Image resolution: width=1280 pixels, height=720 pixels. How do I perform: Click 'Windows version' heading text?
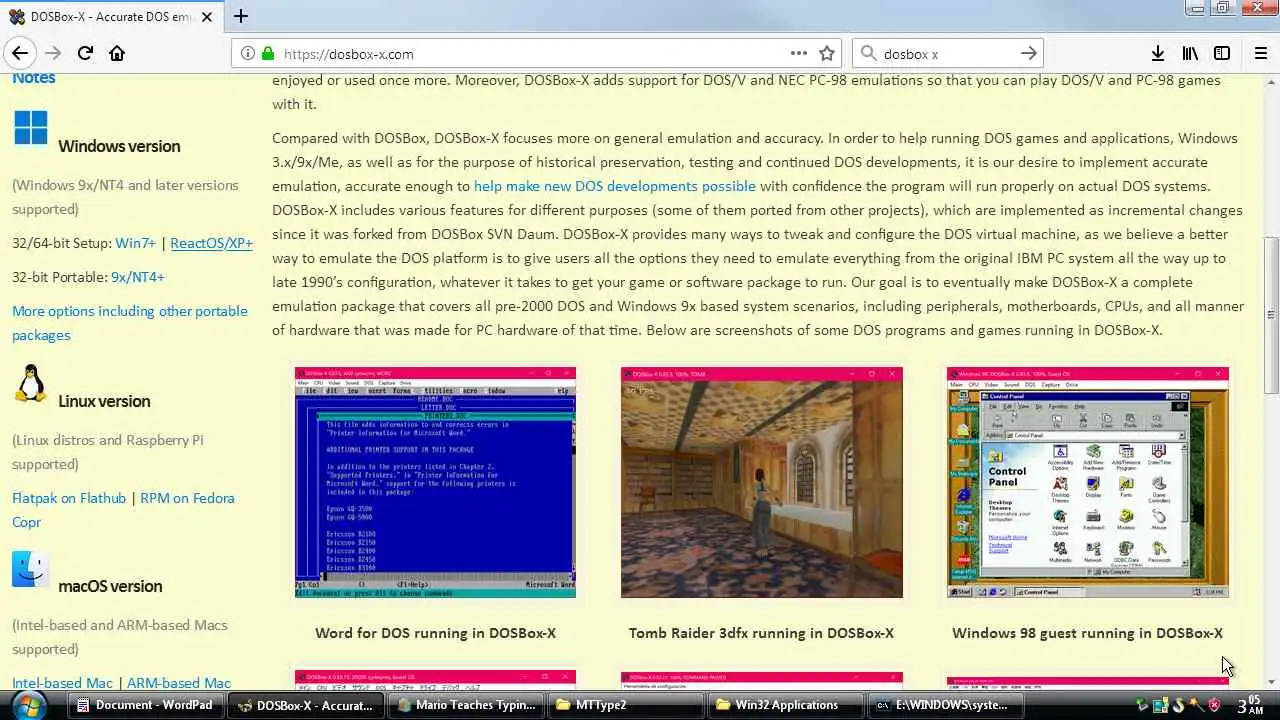click(x=119, y=146)
